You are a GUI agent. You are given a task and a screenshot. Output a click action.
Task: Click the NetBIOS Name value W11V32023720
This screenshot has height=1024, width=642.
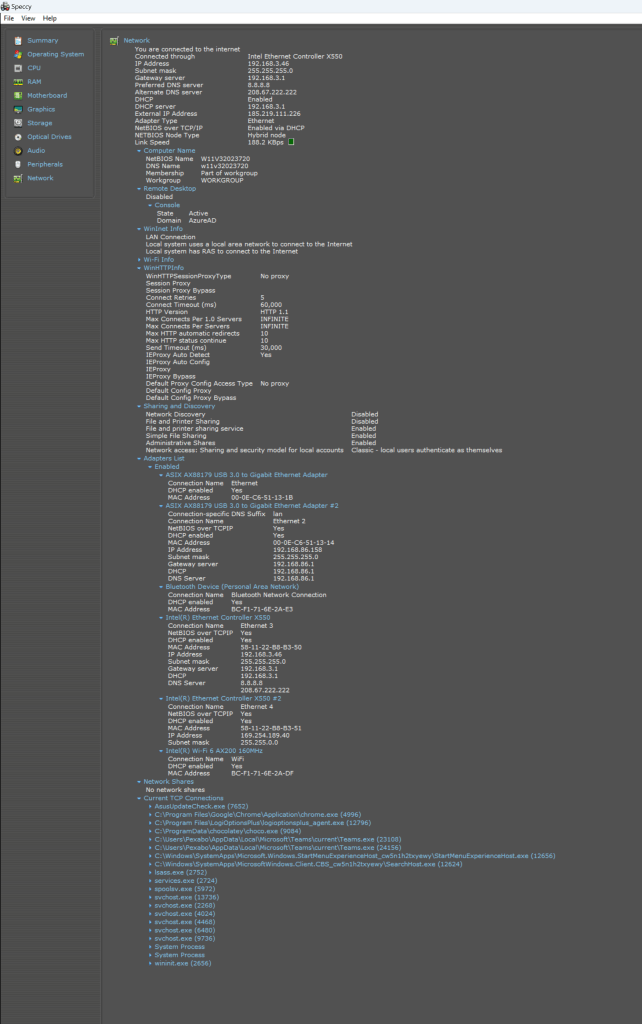coord(225,159)
